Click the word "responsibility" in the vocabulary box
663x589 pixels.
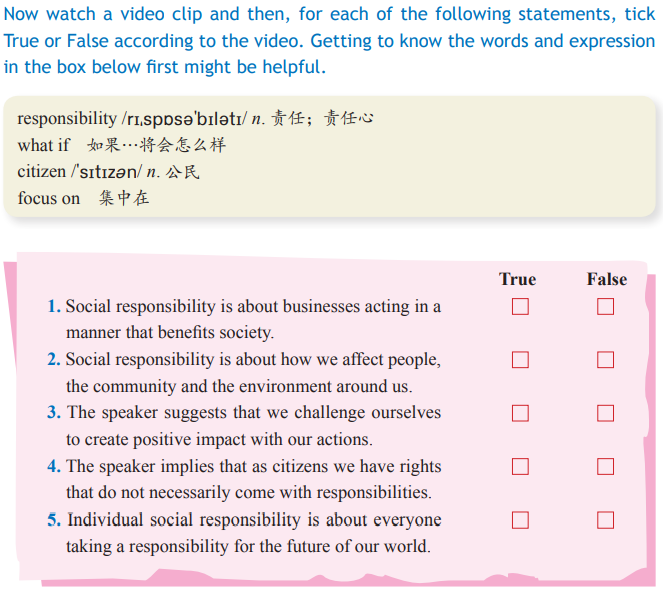[x=67, y=118]
